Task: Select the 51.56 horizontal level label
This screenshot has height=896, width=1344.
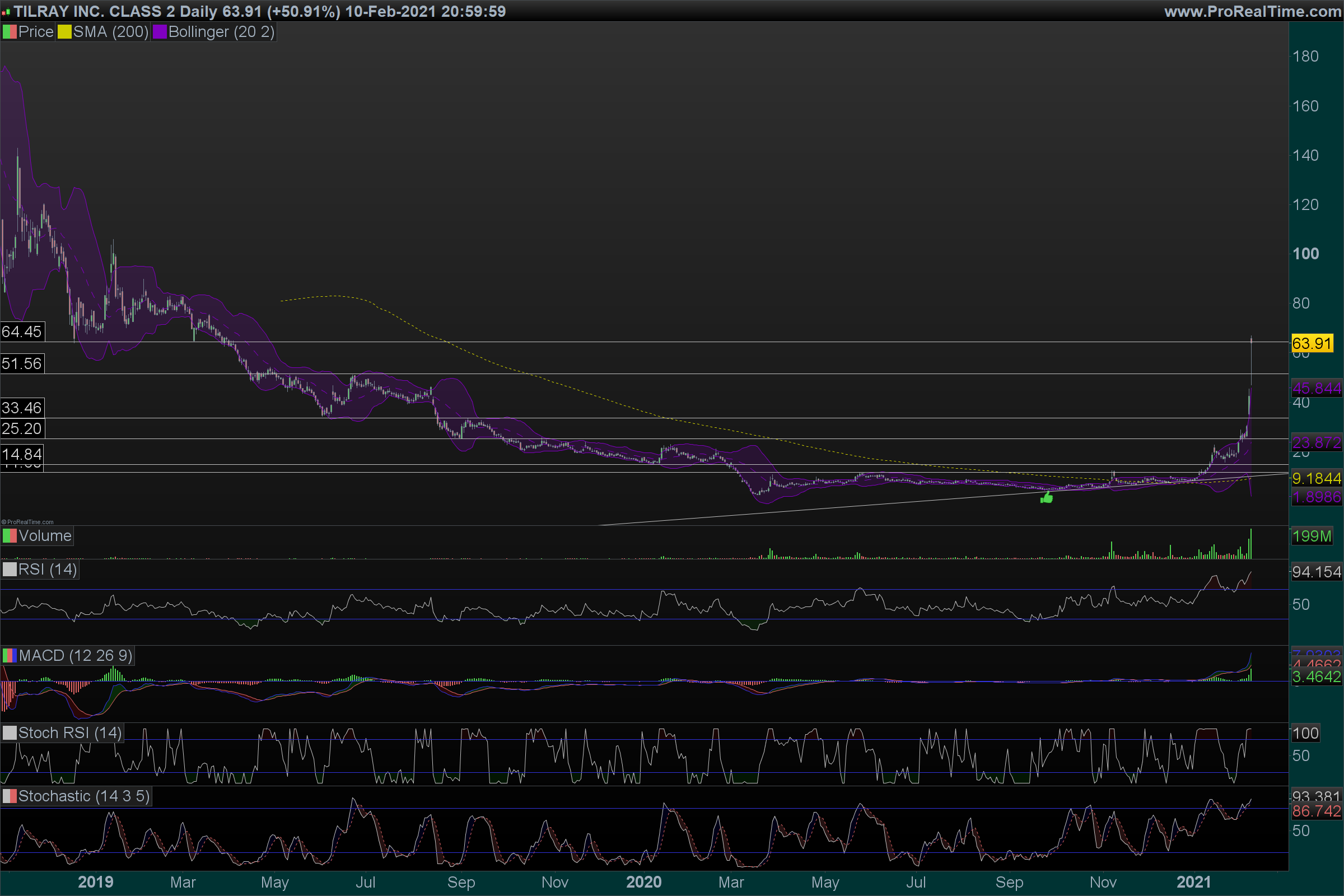Action: click(22, 363)
